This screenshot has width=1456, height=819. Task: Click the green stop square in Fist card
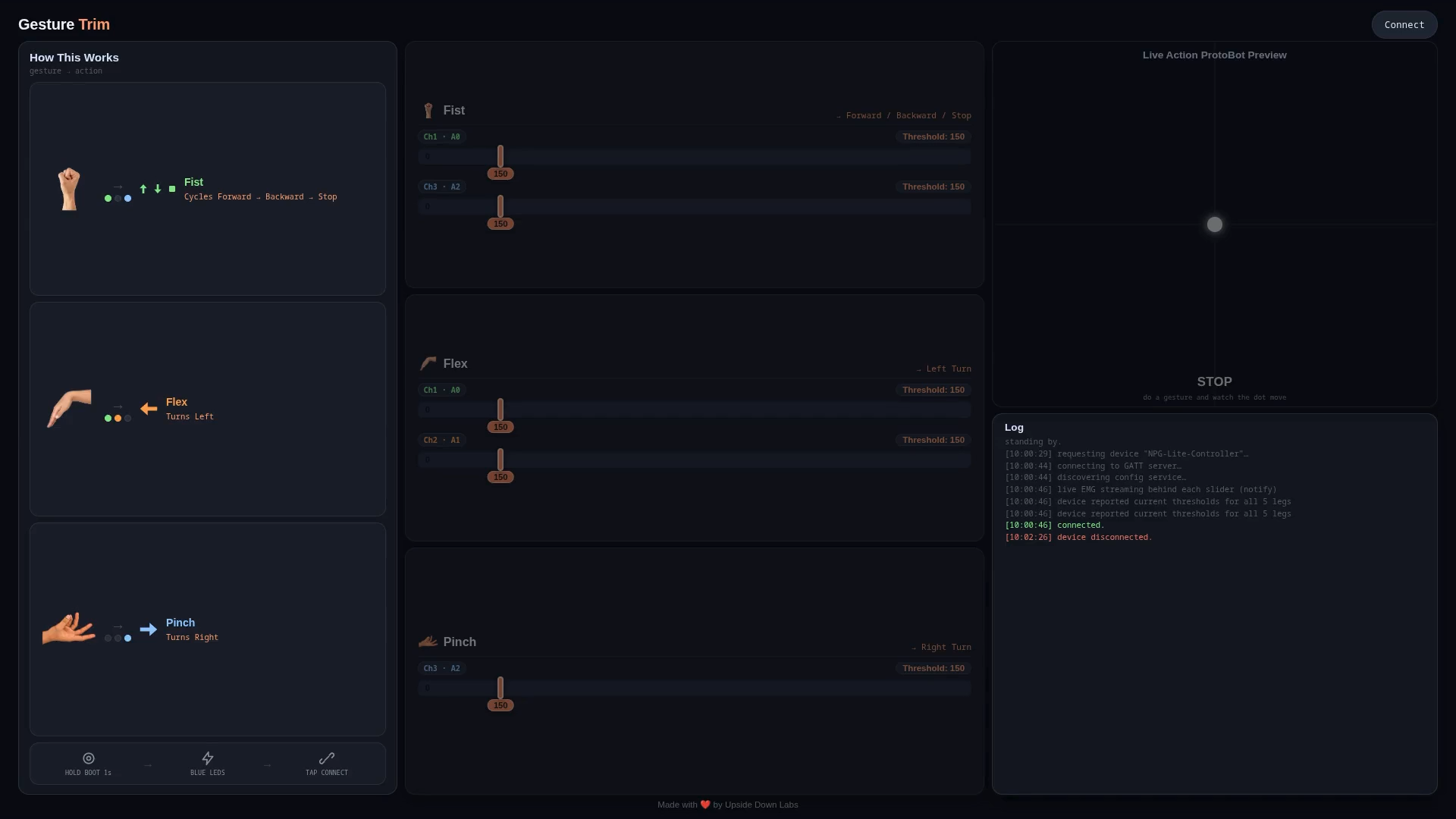click(172, 189)
